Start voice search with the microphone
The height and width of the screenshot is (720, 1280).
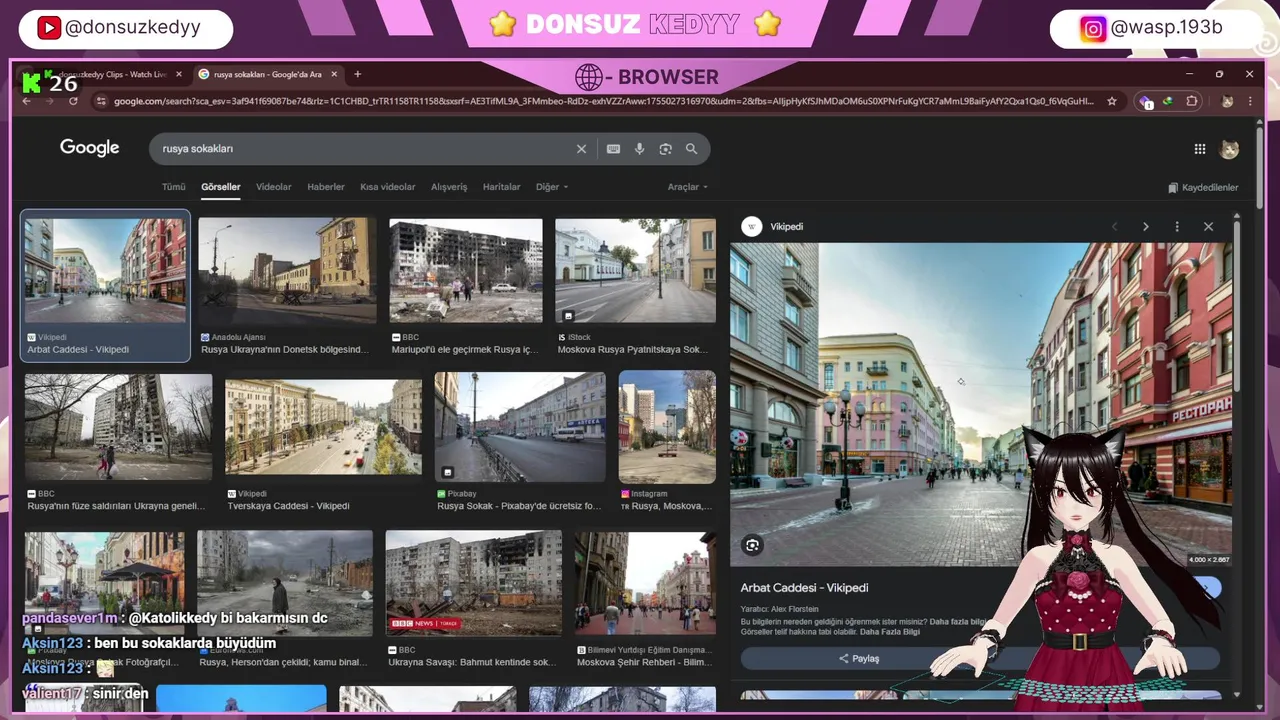(639, 149)
